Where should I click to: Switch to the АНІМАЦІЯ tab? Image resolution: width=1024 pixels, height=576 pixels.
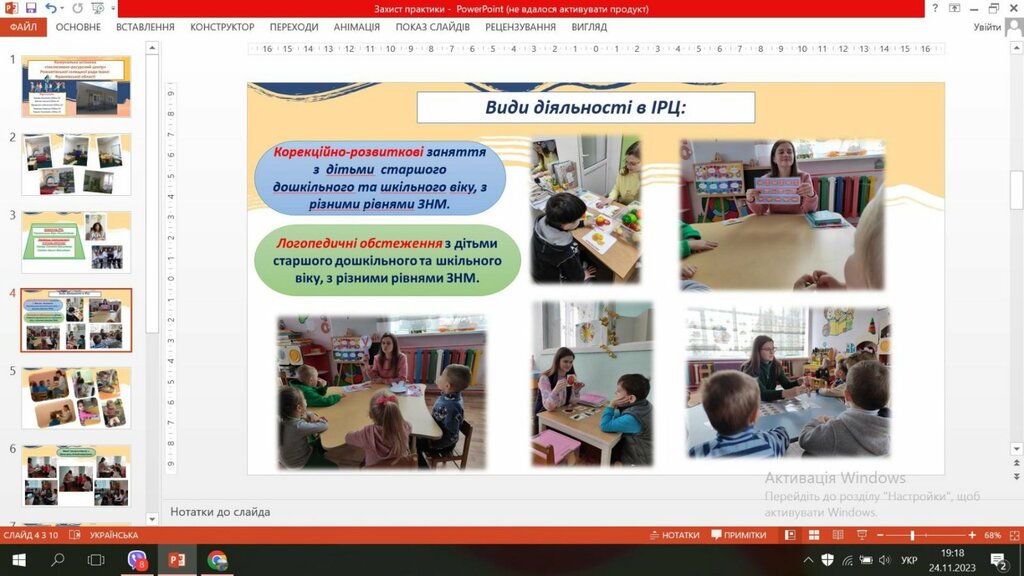click(357, 27)
